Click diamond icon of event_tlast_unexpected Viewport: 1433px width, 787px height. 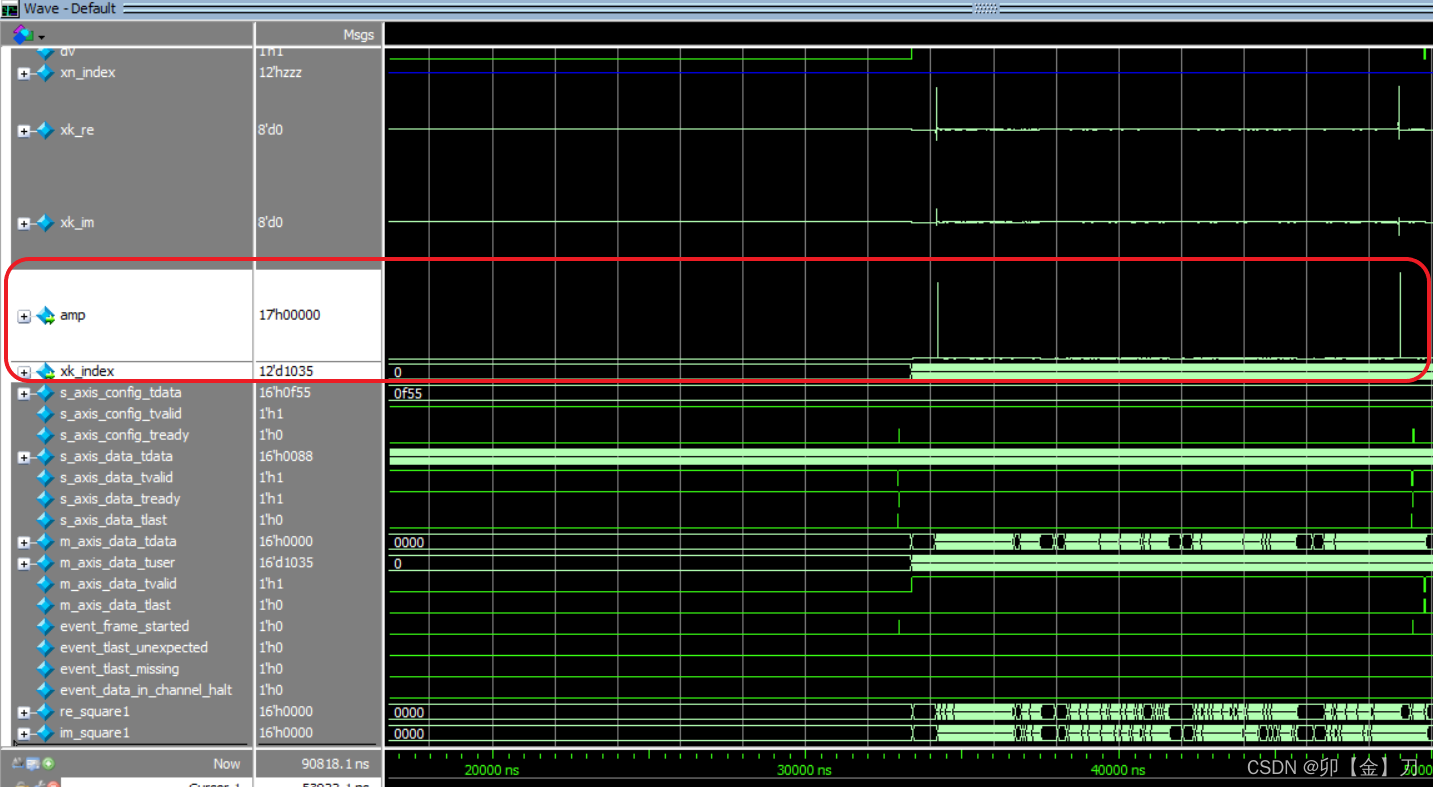(x=45, y=648)
